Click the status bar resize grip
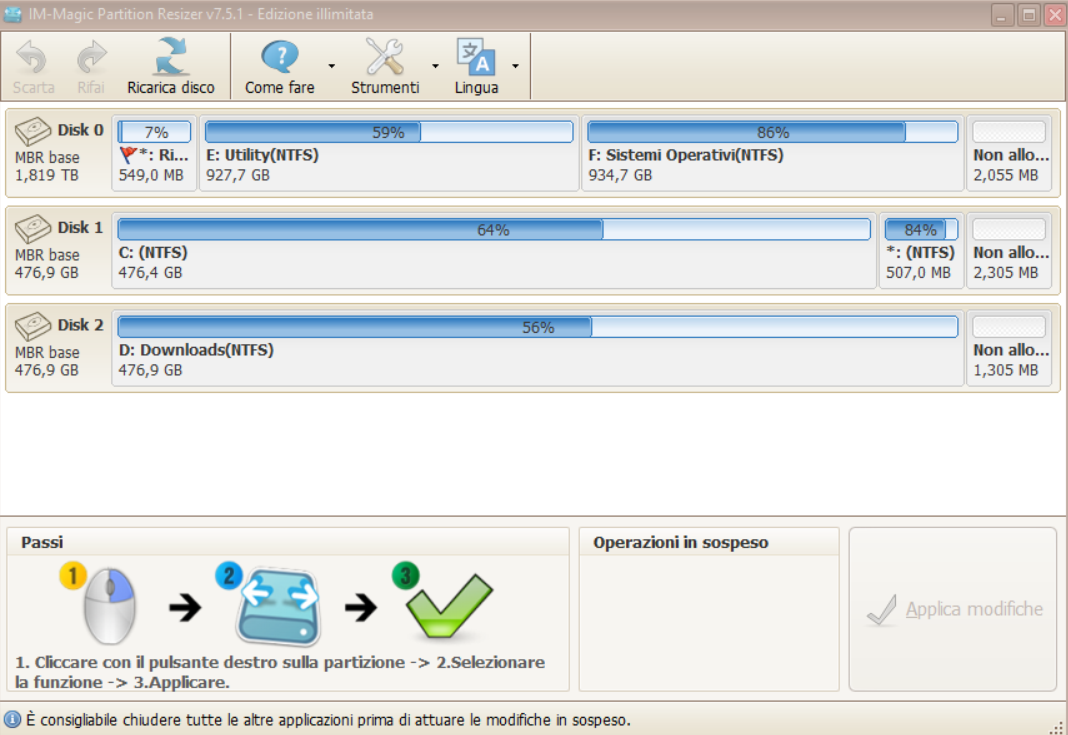Screen dimensions: 1068x735 pyautogui.click(x=1057, y=727)
